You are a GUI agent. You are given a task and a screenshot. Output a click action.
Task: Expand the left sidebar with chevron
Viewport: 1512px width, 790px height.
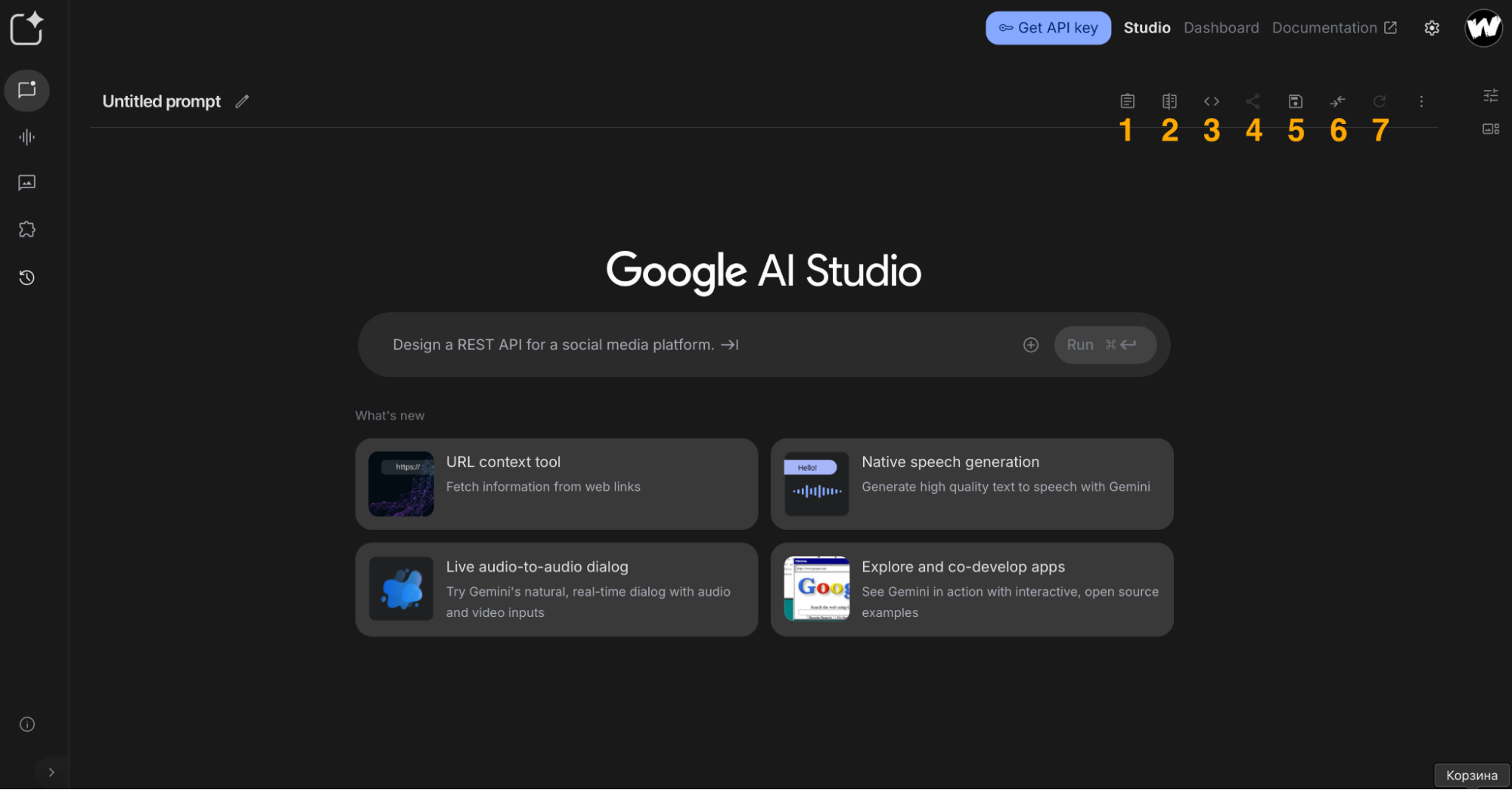(51, 772)
